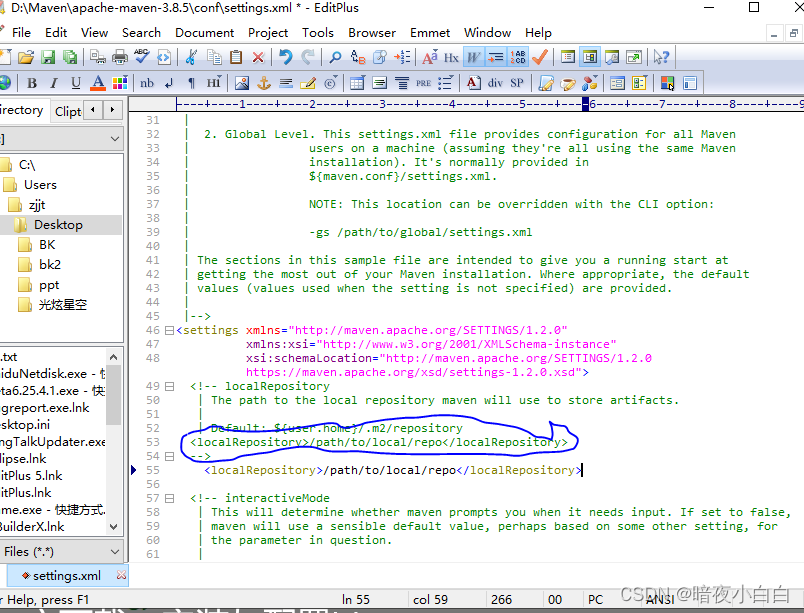Click the HTML table icon
The height and width of the screenshot is (613, 804).
point(357,83)
